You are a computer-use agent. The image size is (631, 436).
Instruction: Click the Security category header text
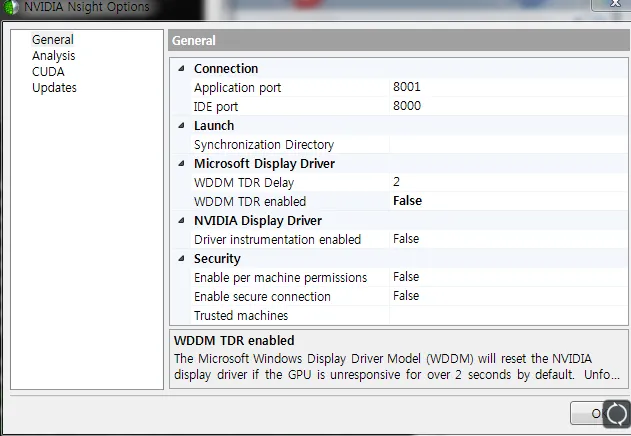pos(217,259)
